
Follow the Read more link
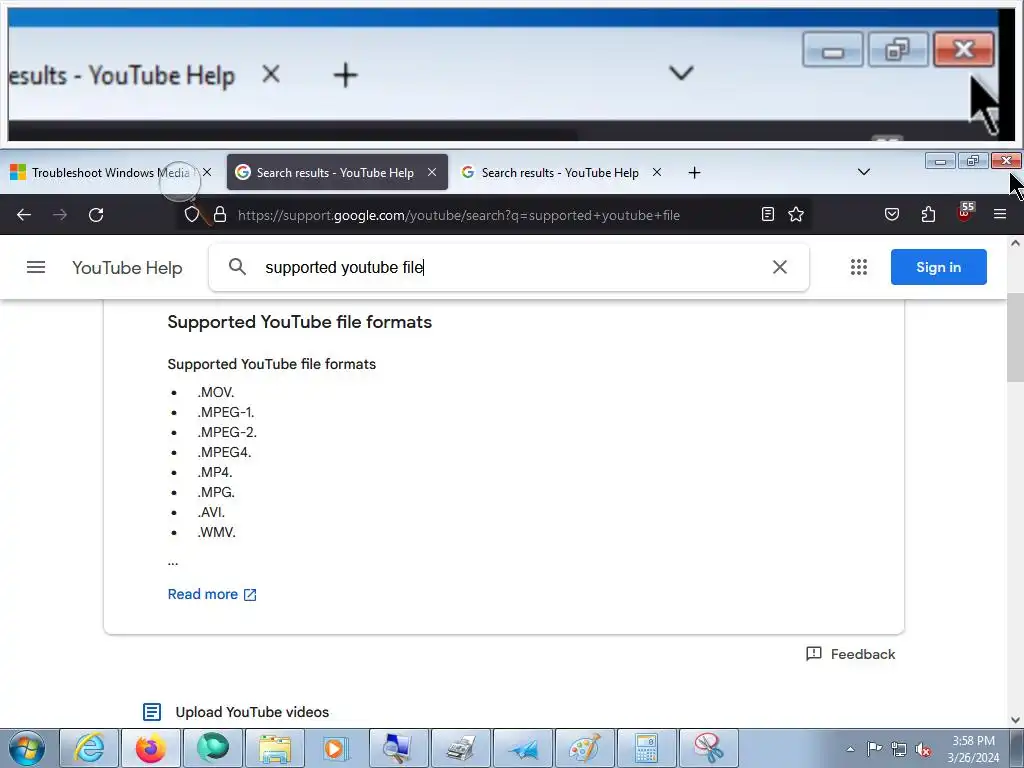click(212, 594)
